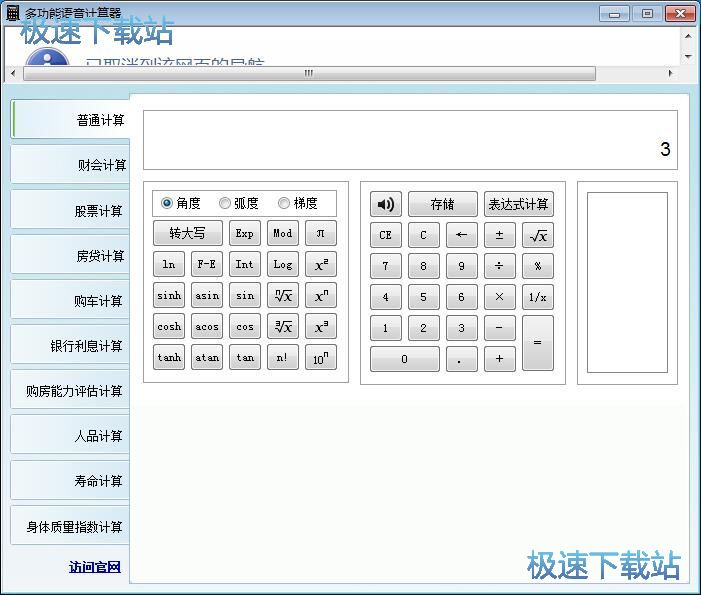The image size is (701, 595).
Task: Click the plus operator button
Action: pos(500,359)
